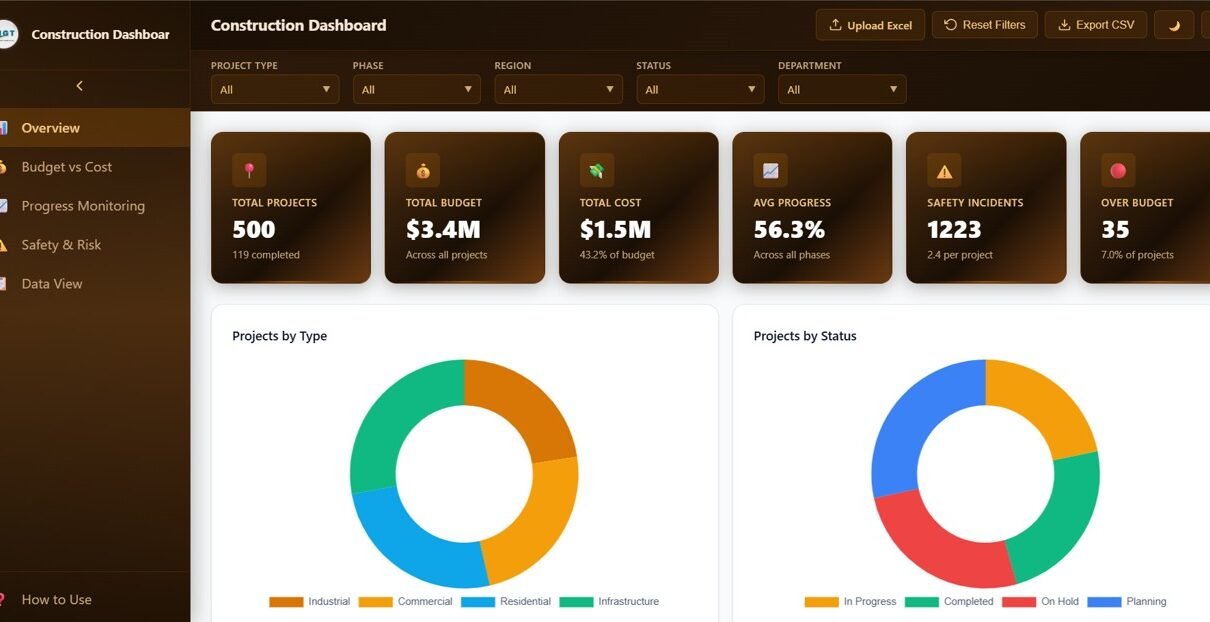Open the Project Type dropdown
This screenshot has width=1210, height=622.
(275, 90)
